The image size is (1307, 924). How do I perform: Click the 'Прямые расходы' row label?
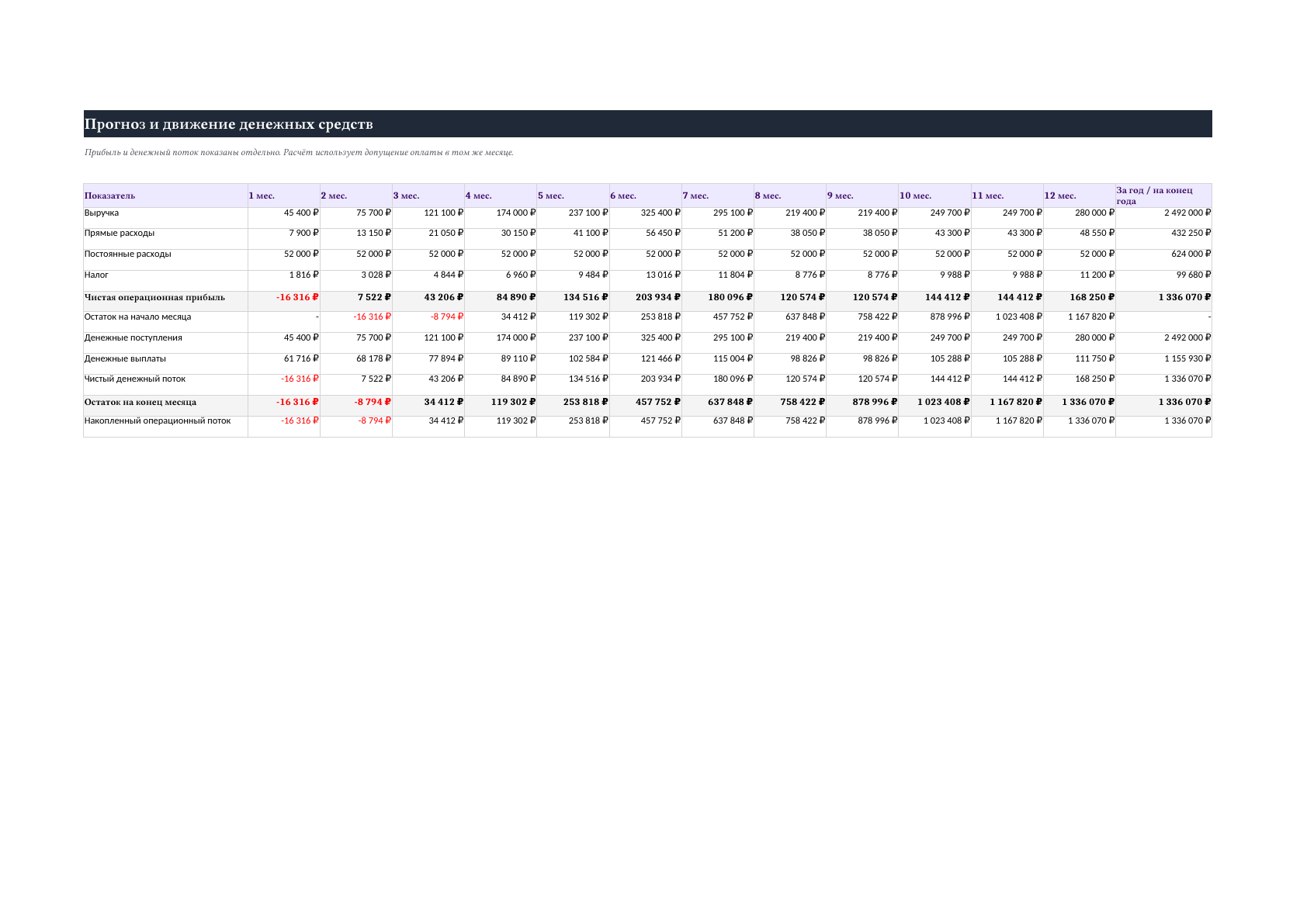pos(120,233)
